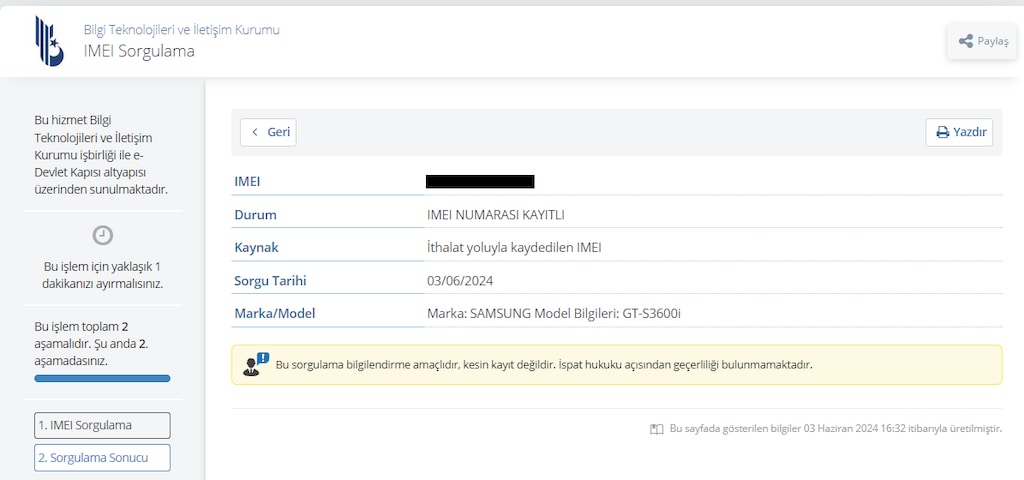Click the yellow notice about bilgilendirme amaçlıdır
This screenshot has height=480, width=1024.
coord(616,365)
